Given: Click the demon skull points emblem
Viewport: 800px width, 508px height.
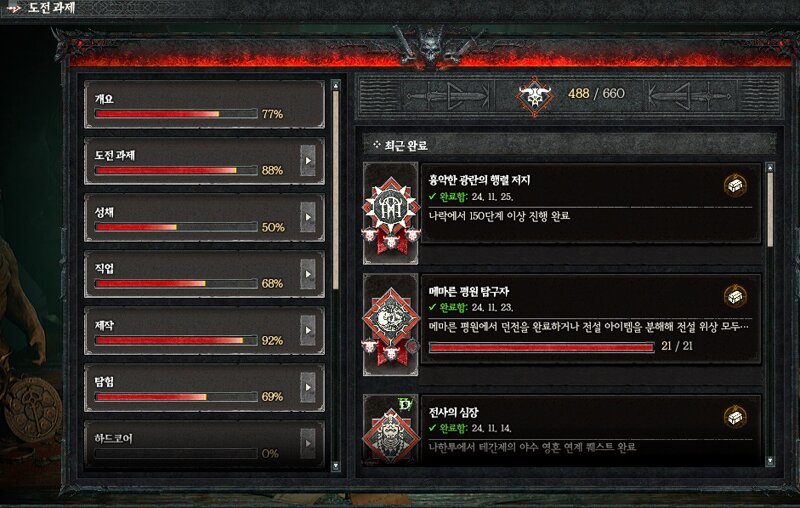Looking at the screenshot, I should click(534, 96).
